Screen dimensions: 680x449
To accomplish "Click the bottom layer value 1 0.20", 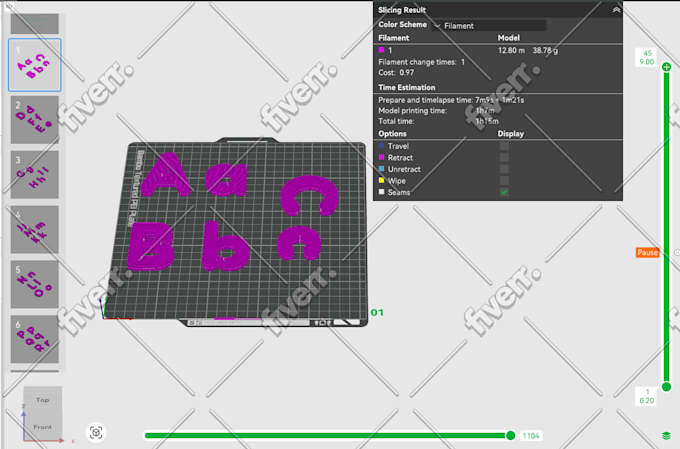I will [647, 397].
